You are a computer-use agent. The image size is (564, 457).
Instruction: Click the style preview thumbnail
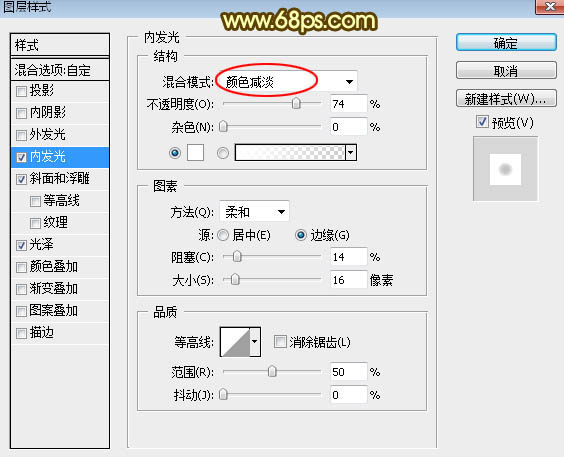(x=505, y=169)
